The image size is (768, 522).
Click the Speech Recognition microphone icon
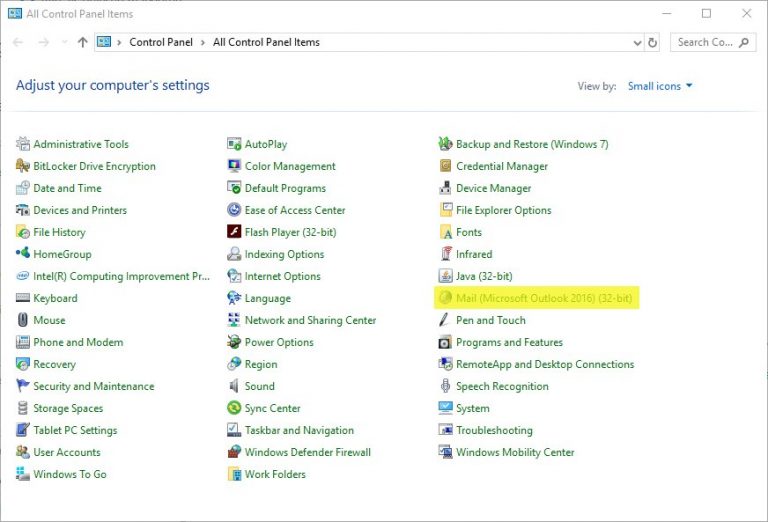pyautogui.click(x=445, y=386)
